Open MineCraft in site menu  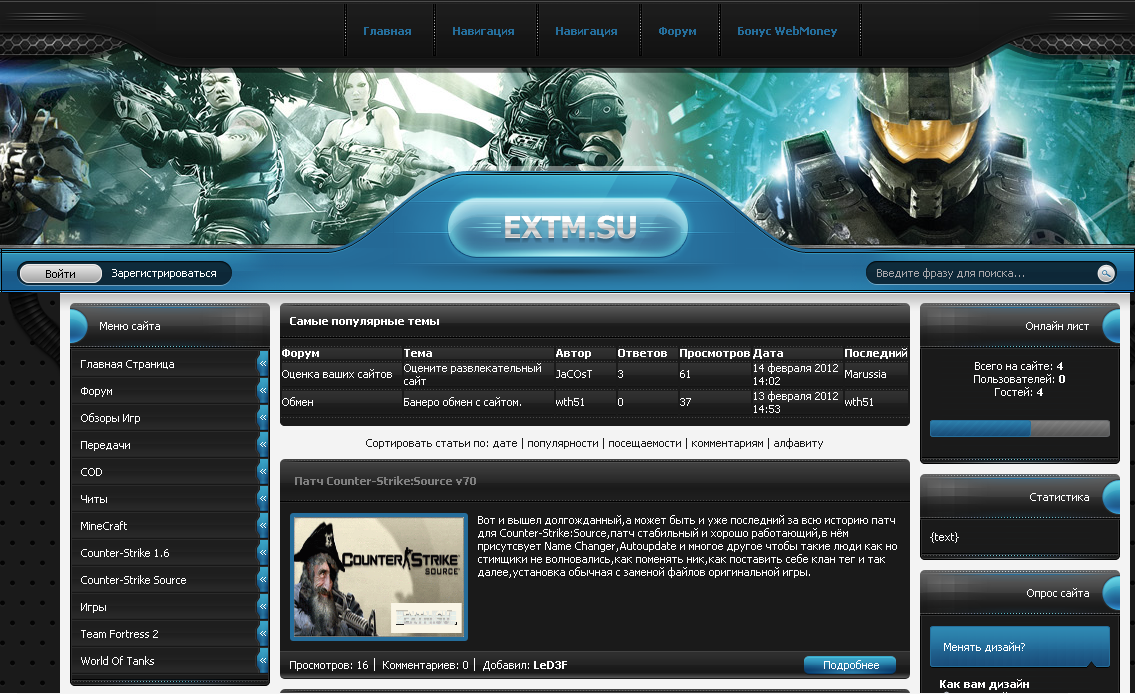[104, 526]
